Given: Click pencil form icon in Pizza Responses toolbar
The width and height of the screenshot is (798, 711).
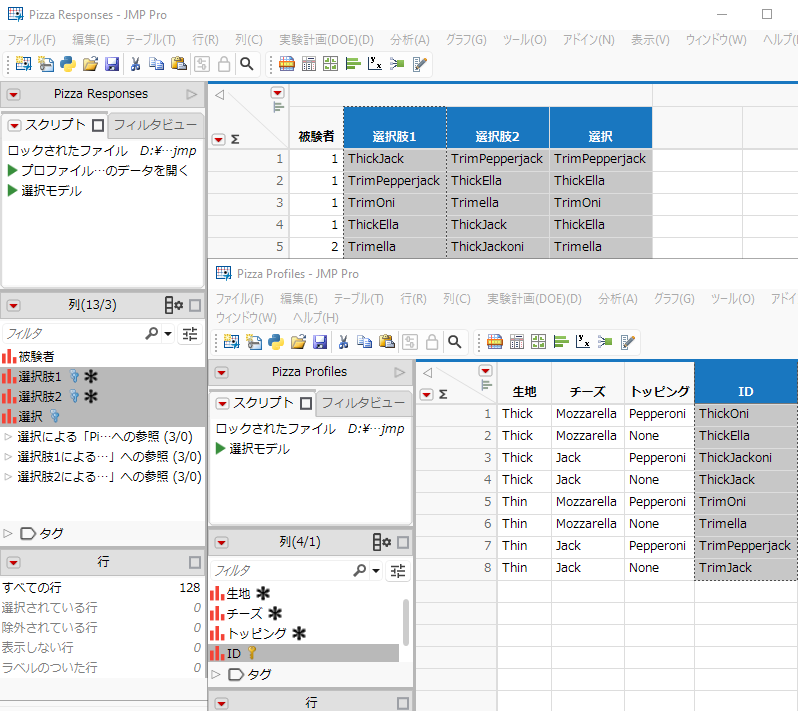Looking at the screenshot, I should pyautogui.click(x=419, y=64).
